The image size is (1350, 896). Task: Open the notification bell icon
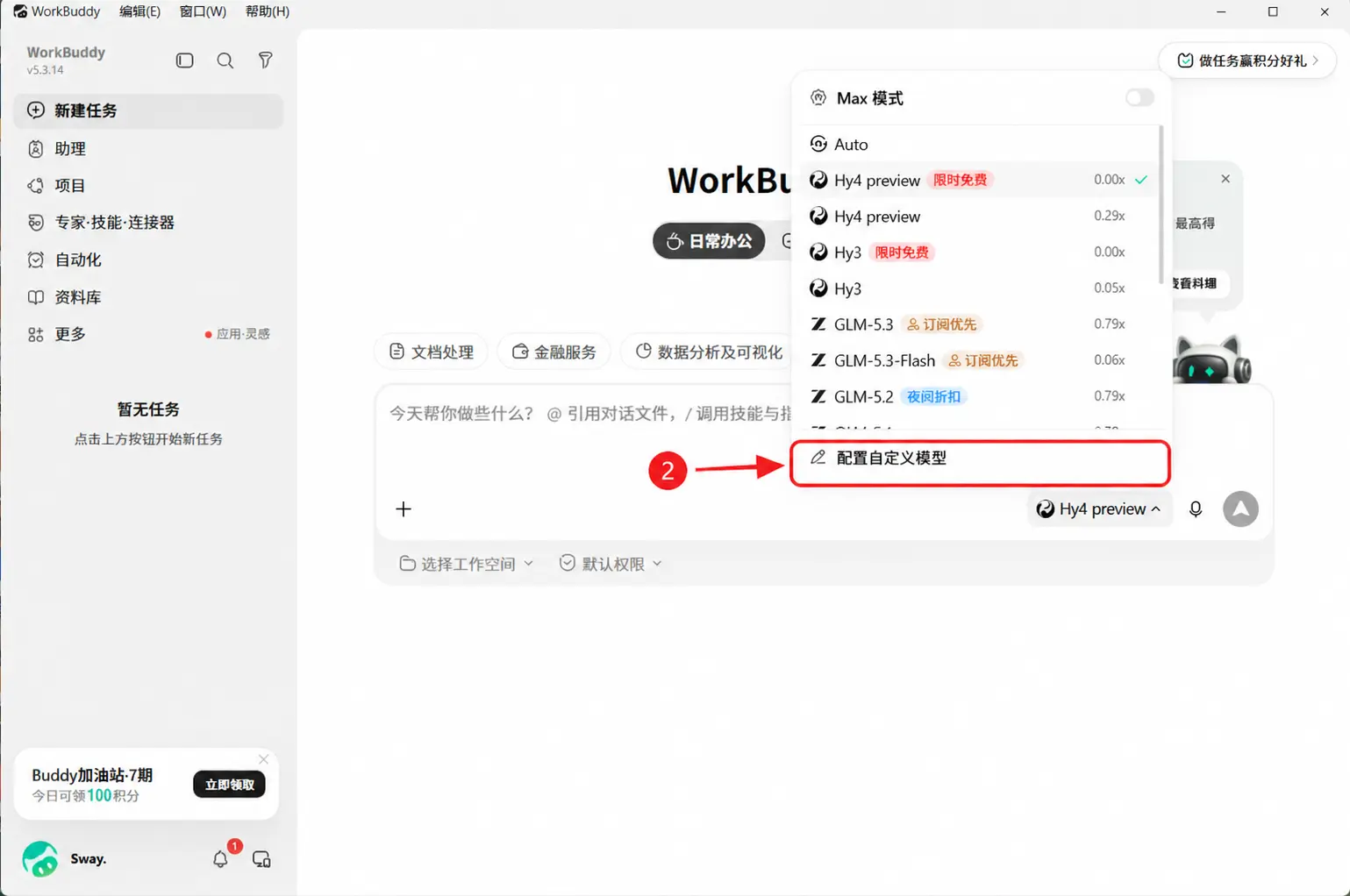click(220, 859)
